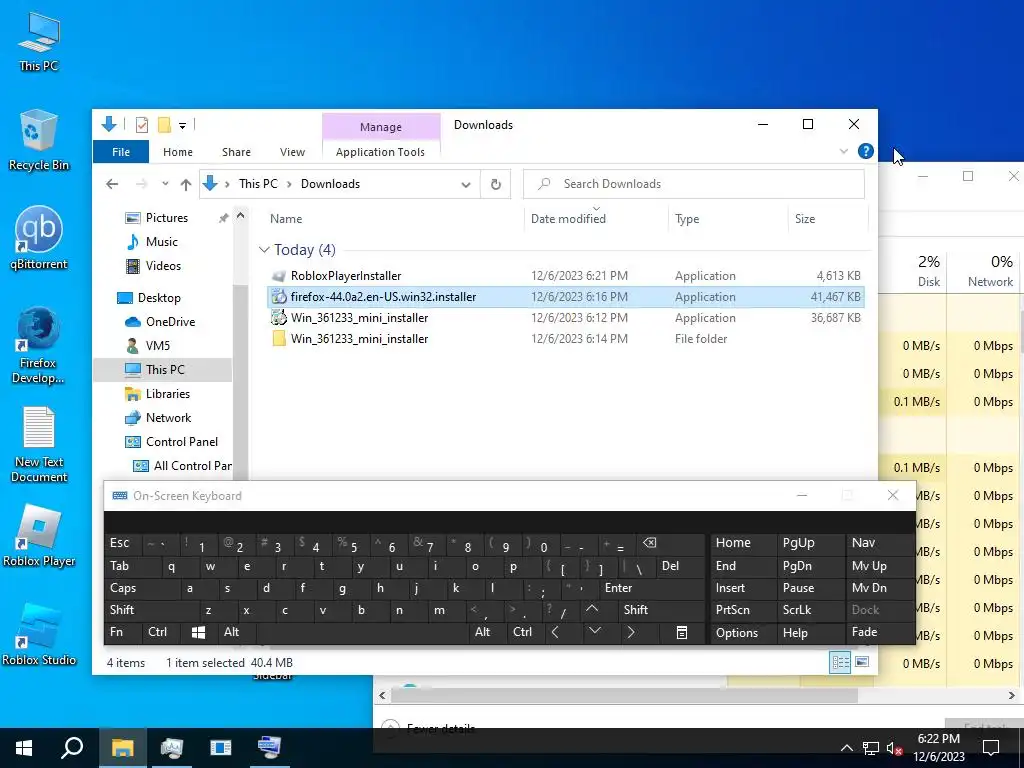Screen dimensions: 1024x768
Task: Select firefox-44.0a2.en-US.win32.installer file
Action: [x=566, y=296]
